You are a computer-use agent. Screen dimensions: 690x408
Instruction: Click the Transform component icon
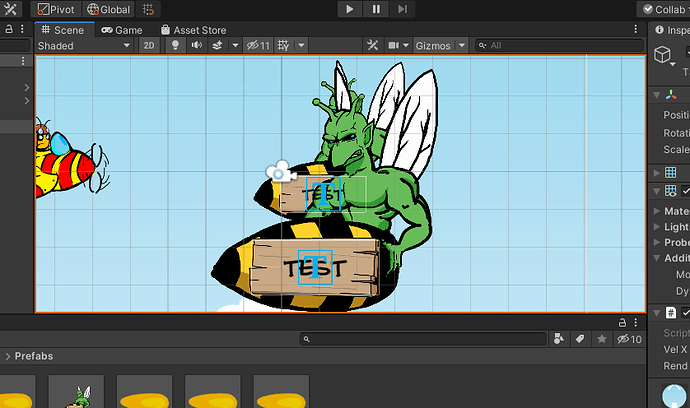pyautogui.click(x=671, y=95)
